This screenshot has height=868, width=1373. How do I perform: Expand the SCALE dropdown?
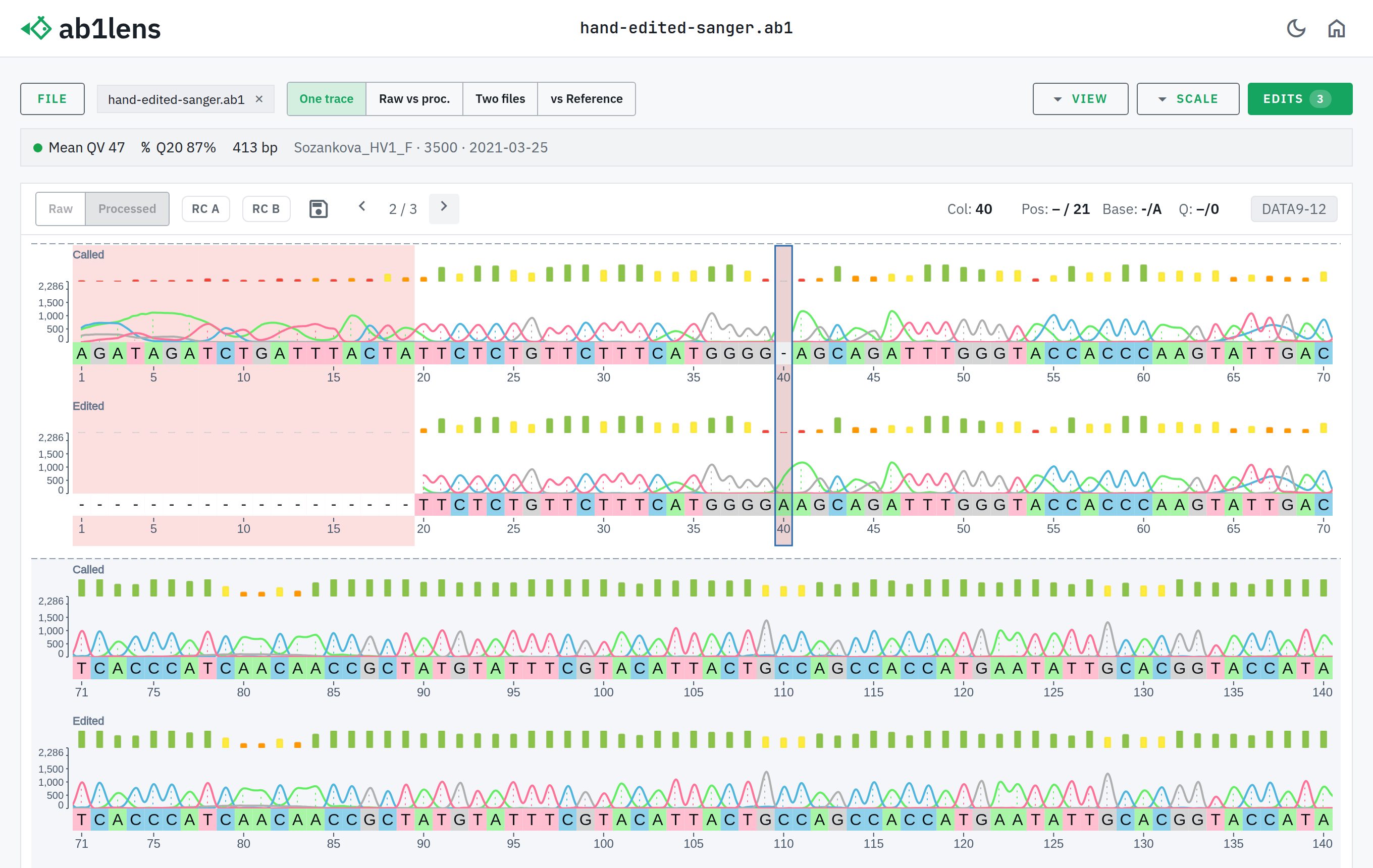point(1188,98)
